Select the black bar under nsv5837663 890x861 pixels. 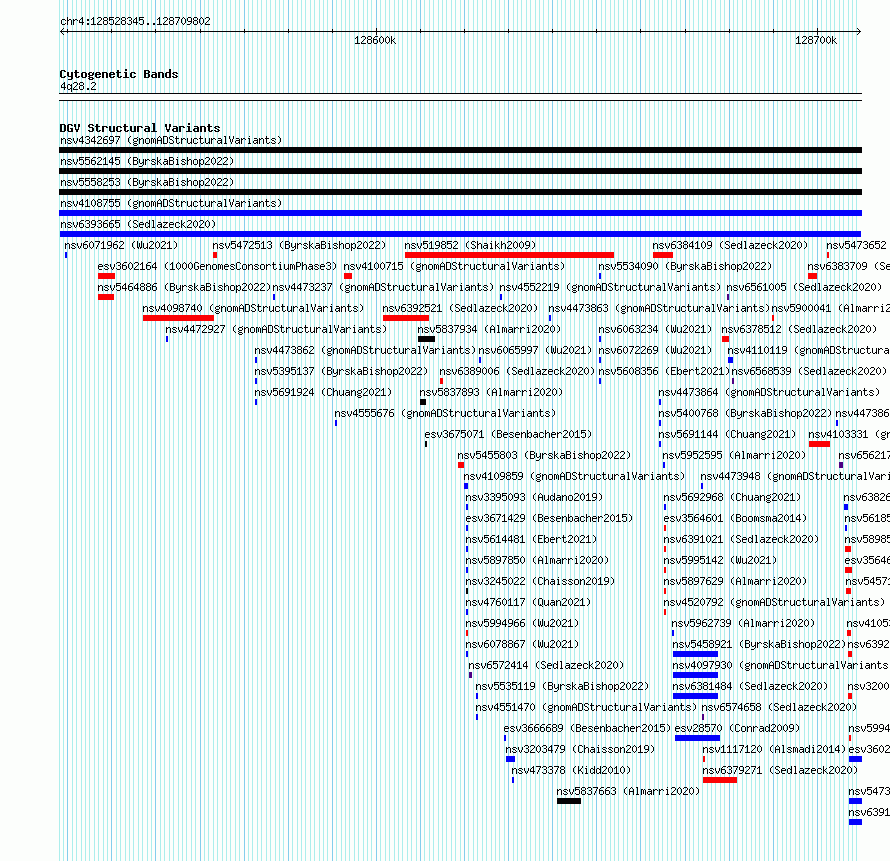tap(569, 801)
